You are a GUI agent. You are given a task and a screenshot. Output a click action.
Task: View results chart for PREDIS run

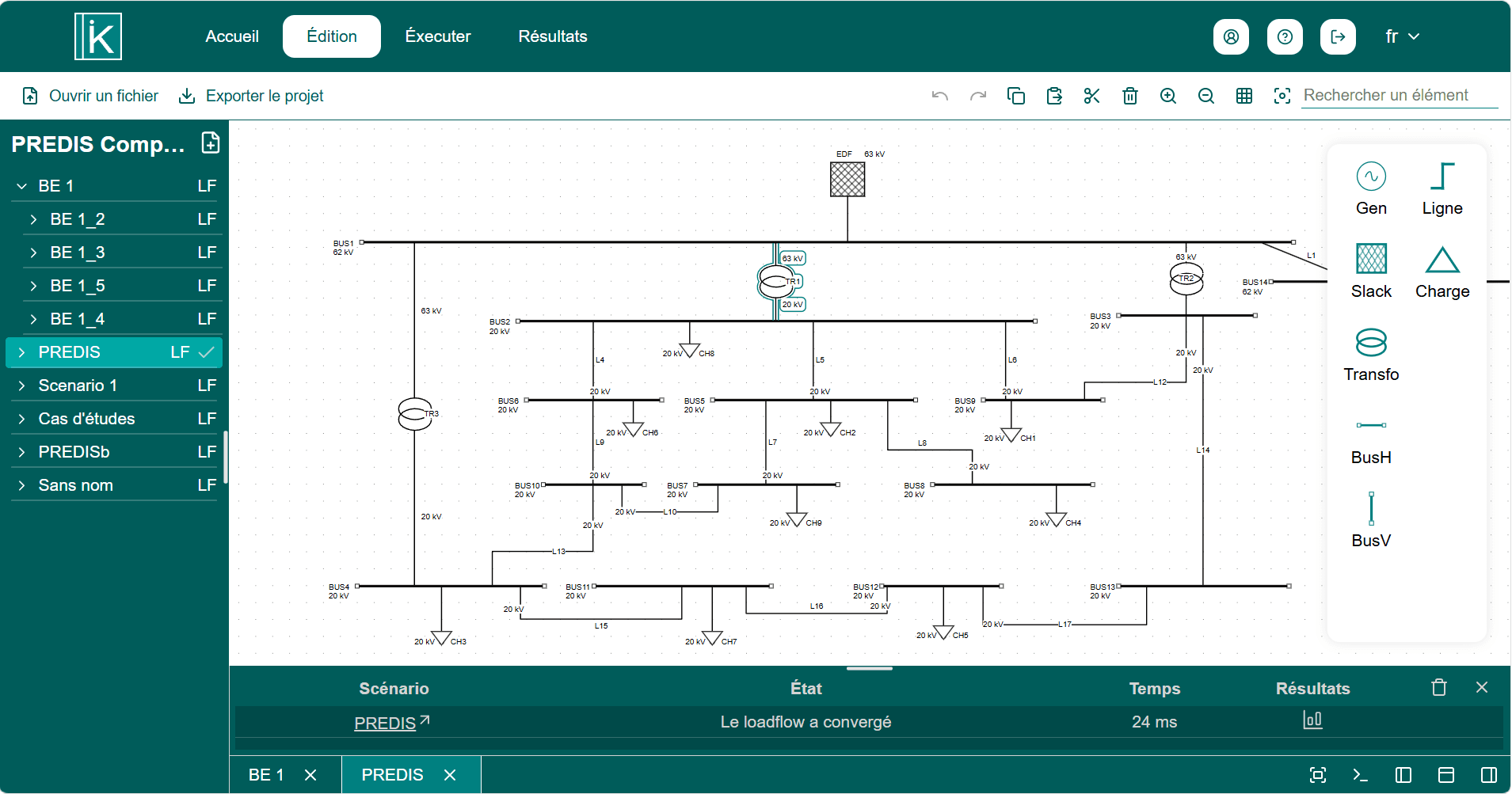1312,720
